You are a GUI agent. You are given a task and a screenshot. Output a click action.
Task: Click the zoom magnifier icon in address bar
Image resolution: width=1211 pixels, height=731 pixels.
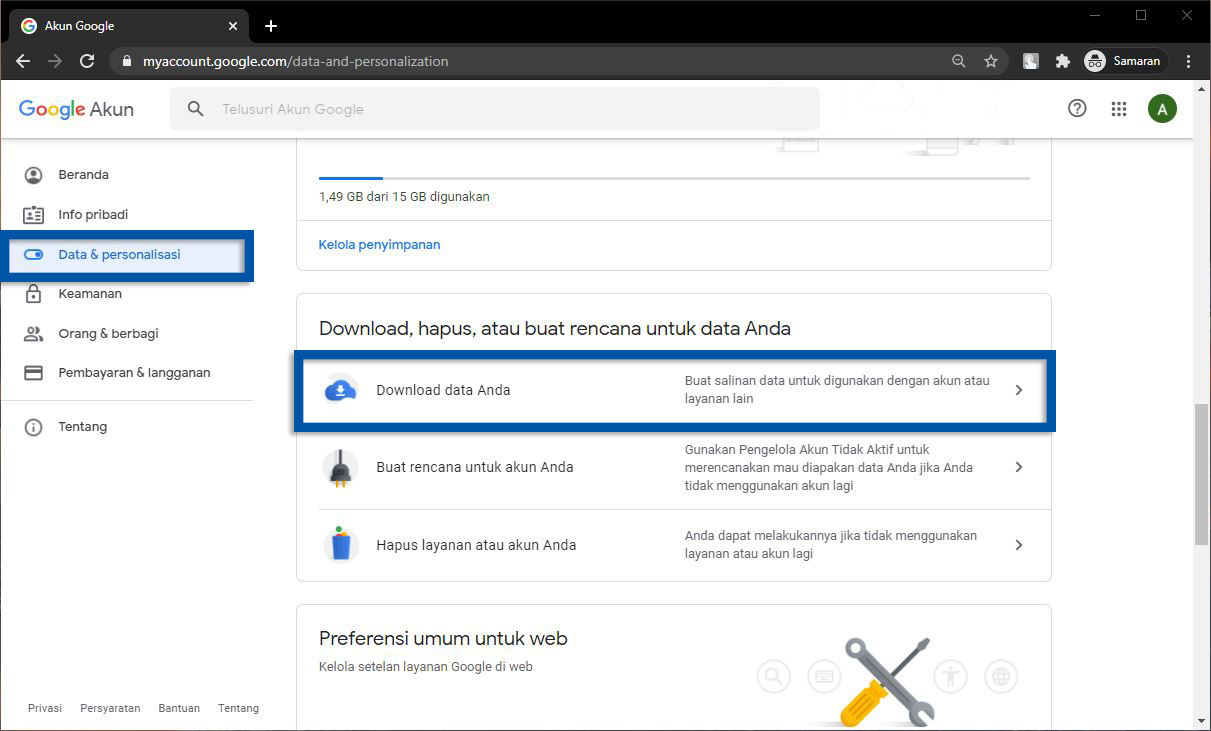[959, 61]
